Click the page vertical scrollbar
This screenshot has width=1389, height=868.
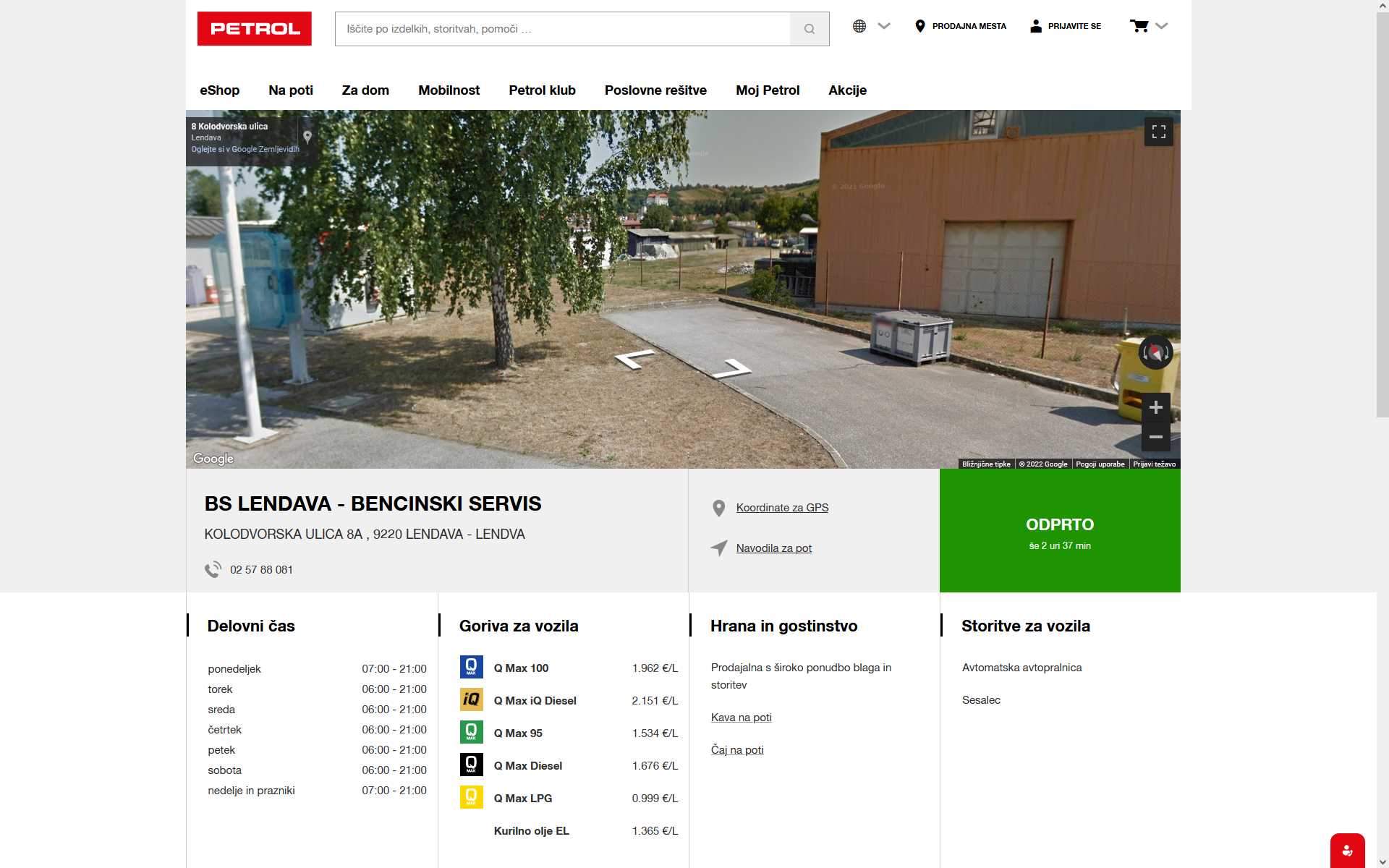[x=1382, y=217]
